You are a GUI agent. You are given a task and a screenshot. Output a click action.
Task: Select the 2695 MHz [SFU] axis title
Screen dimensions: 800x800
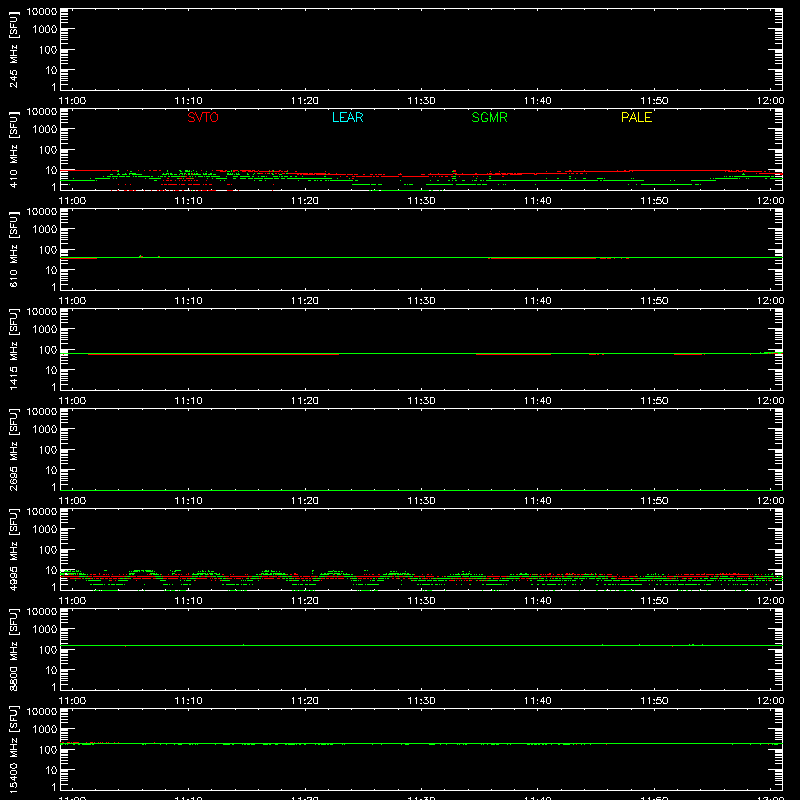pyautogui.click(x=13, y=450)
